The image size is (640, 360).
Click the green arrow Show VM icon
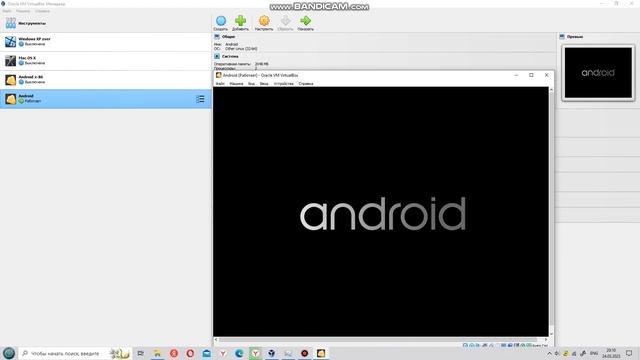[305, 21]
